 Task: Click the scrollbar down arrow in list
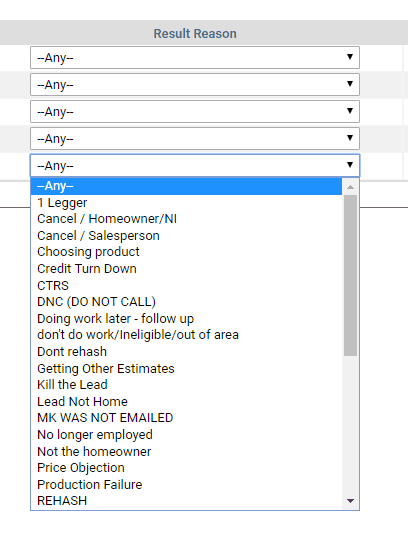(350, 501)
